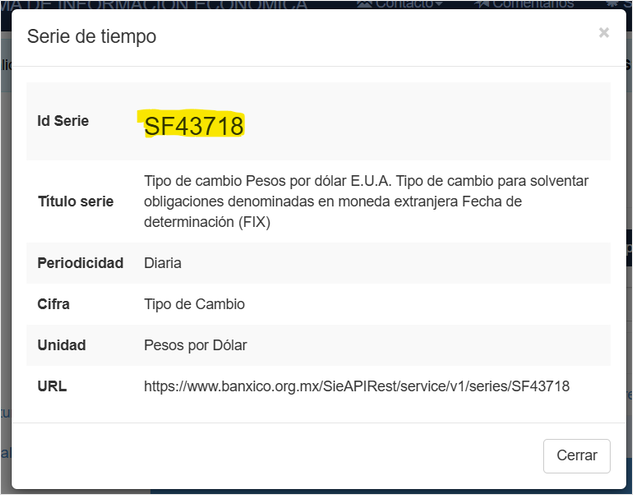Screen dimensions: 633x495
Task: Click empty footer area left of Cerrar
Action: point(280,455)
